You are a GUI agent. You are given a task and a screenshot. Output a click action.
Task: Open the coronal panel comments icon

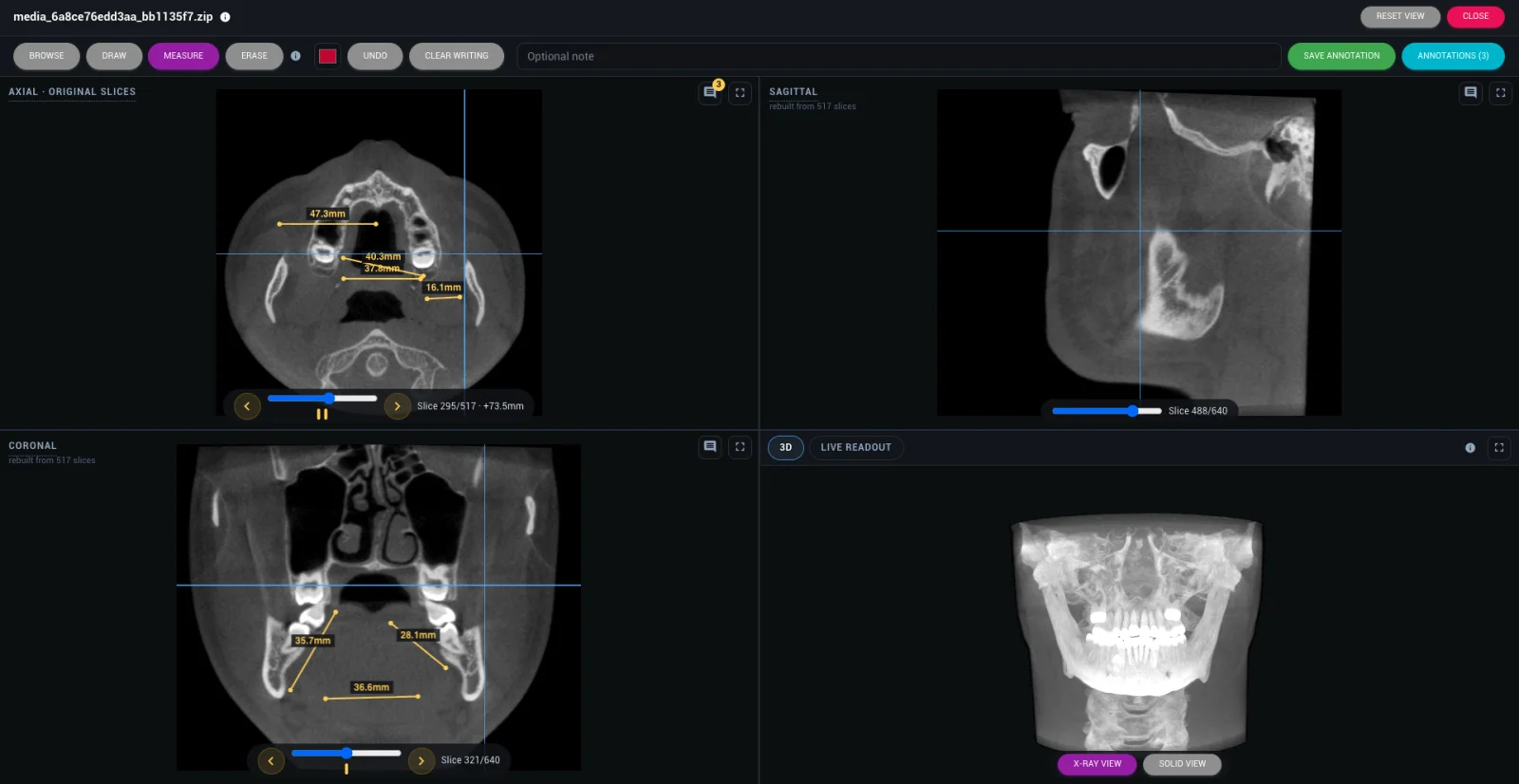(710, 447)
